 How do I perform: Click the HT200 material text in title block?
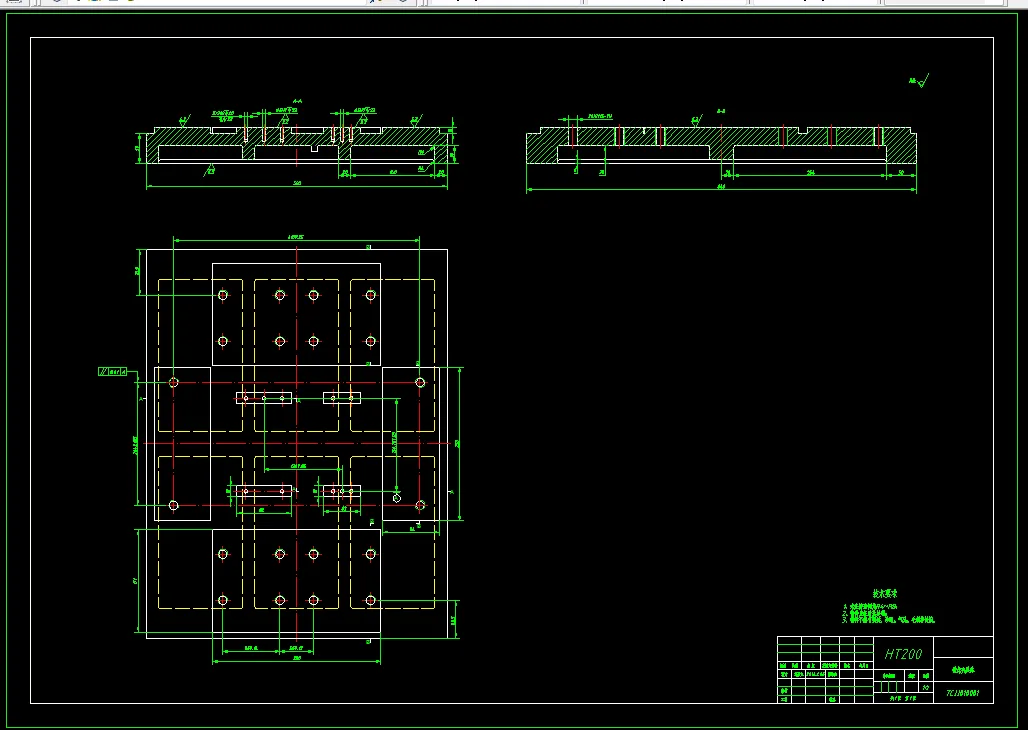(x=903, y=654)
